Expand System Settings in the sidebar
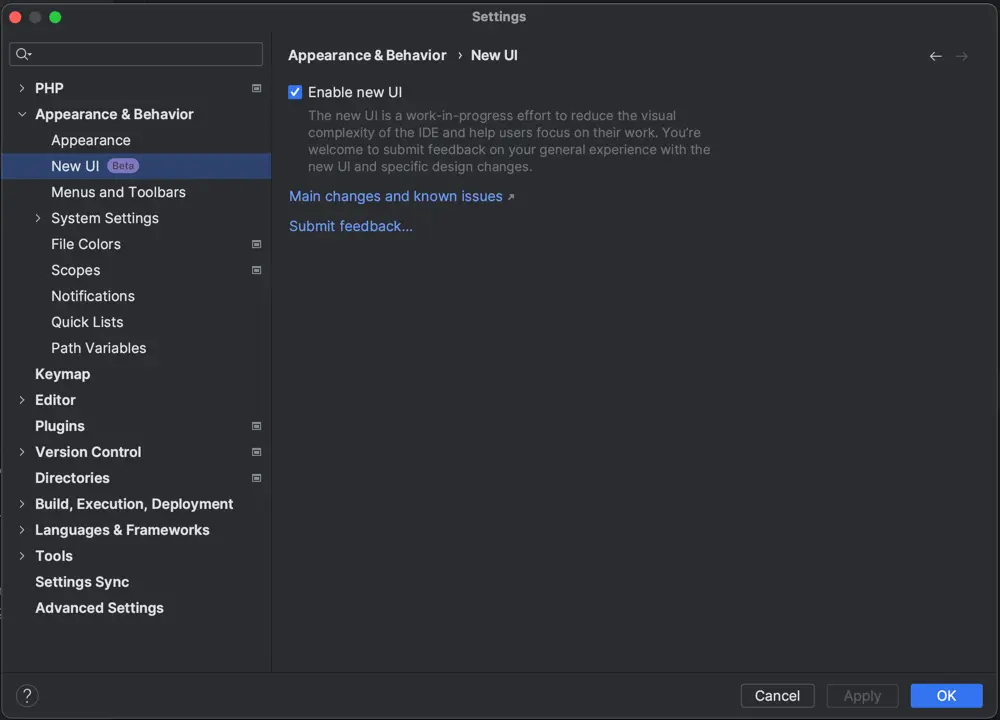Screen dimensions: 1000x720 pos(38,218)
